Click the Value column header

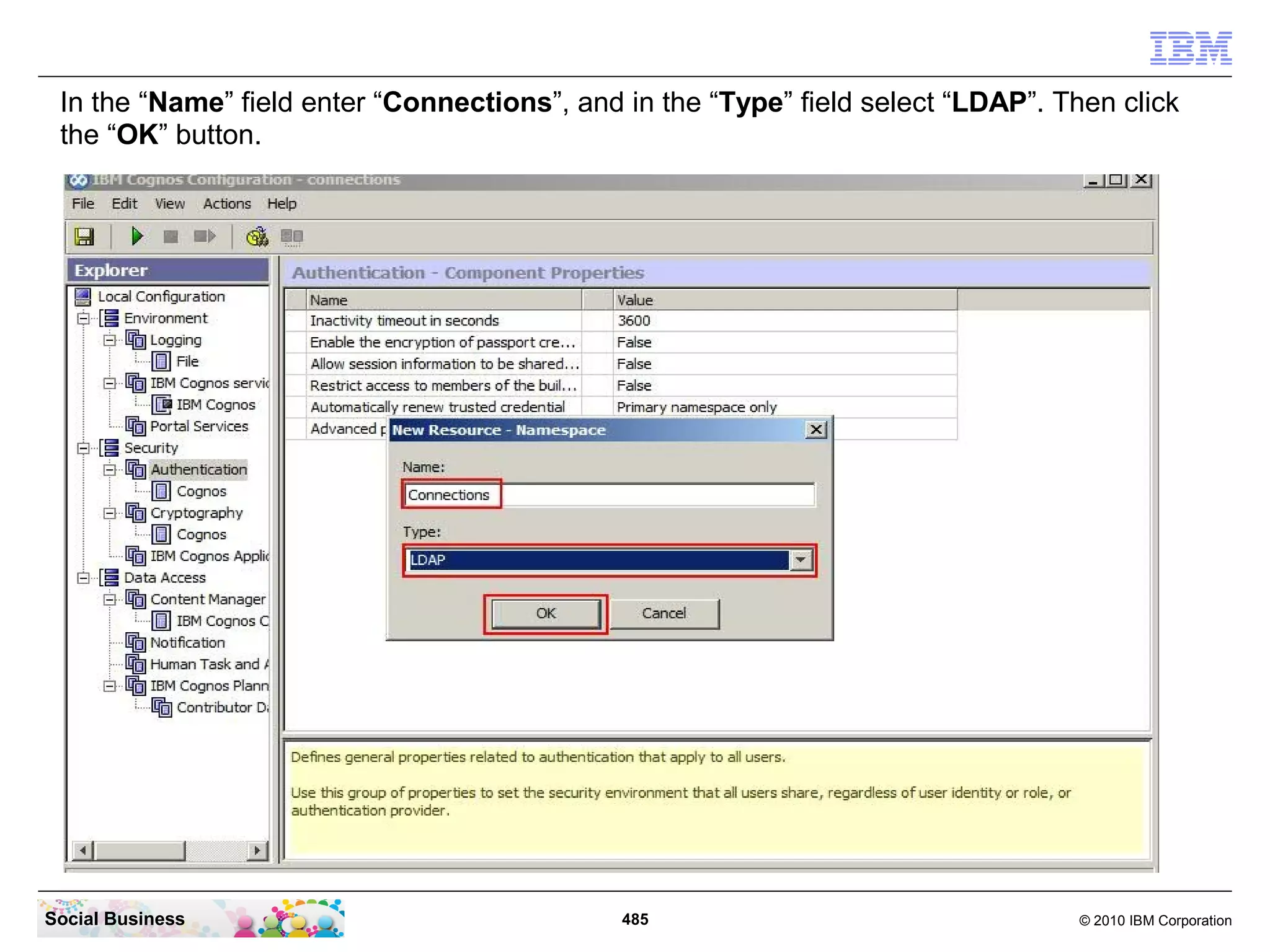[x=785, y=300]
